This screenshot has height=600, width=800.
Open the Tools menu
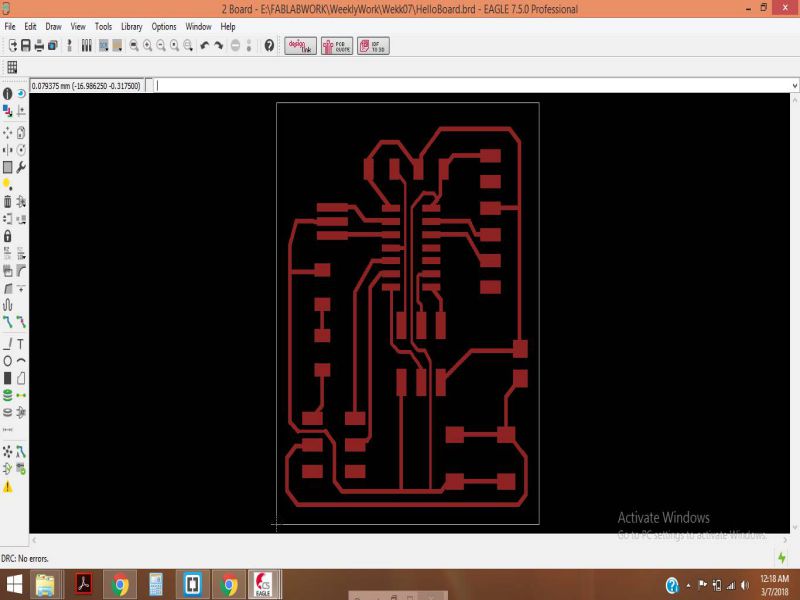click(103, 27)
